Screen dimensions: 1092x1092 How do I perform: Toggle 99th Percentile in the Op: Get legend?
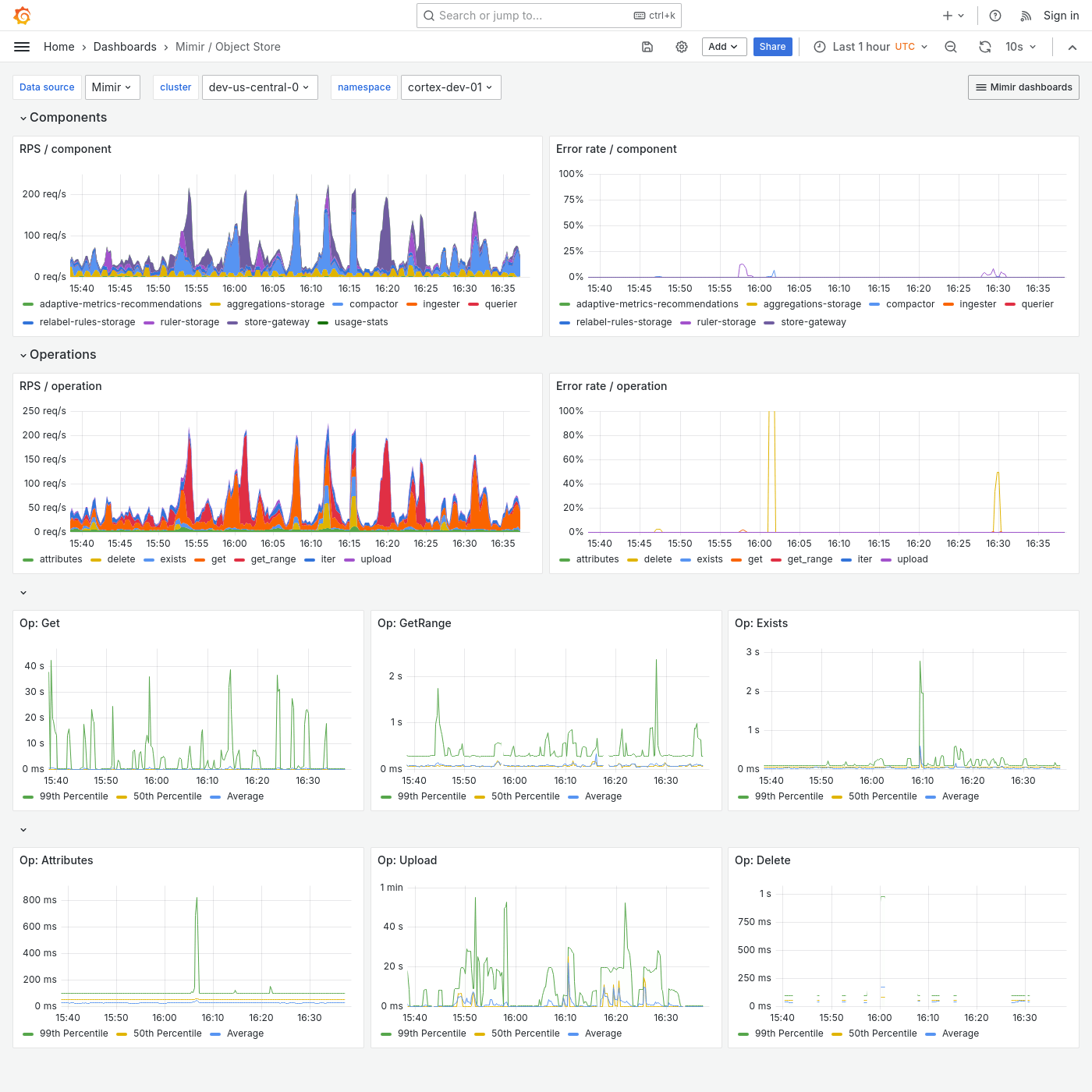tap(74, 796)
